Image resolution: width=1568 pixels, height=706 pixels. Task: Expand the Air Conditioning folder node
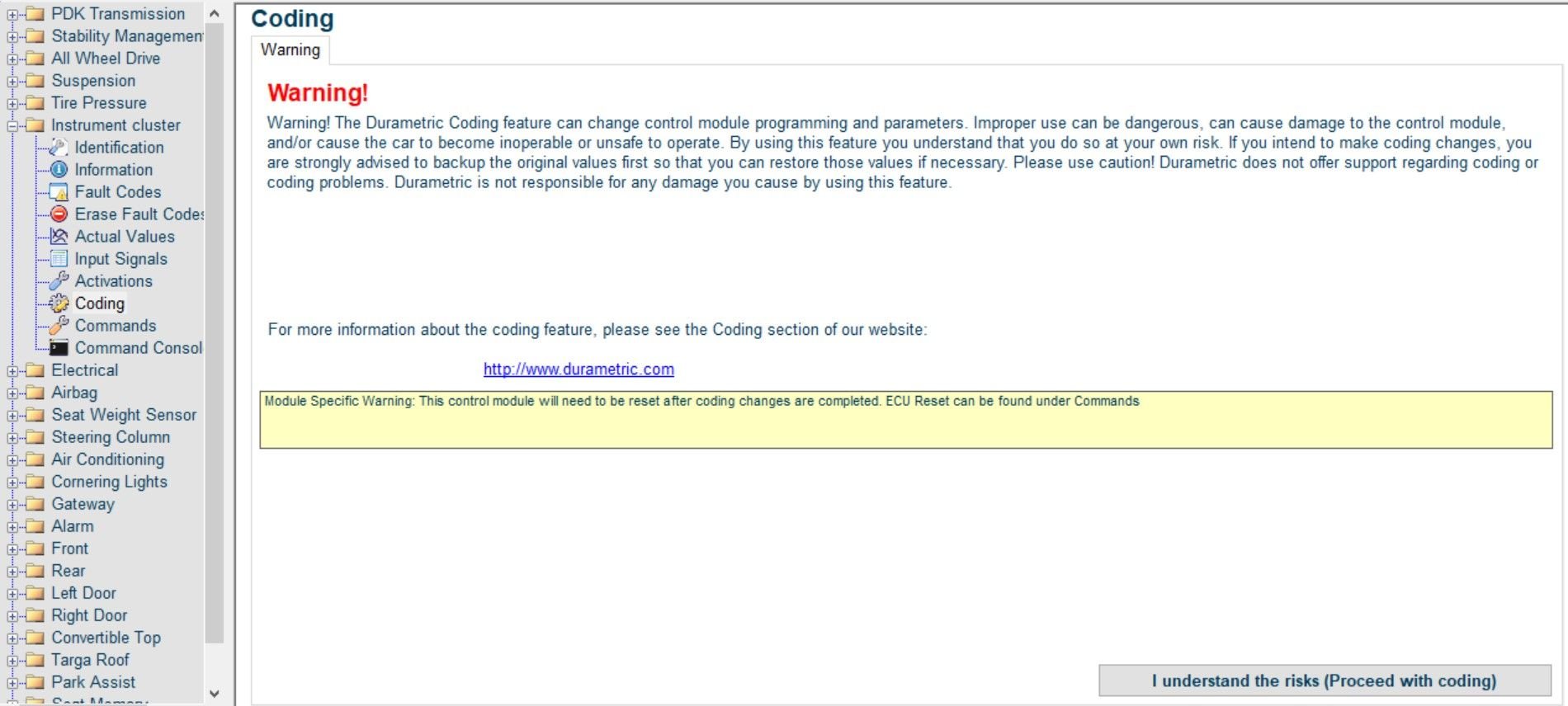point(12,460)
